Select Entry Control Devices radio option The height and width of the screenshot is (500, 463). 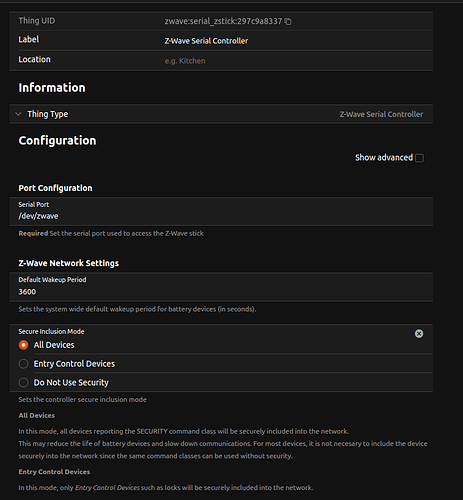(23, 364)
